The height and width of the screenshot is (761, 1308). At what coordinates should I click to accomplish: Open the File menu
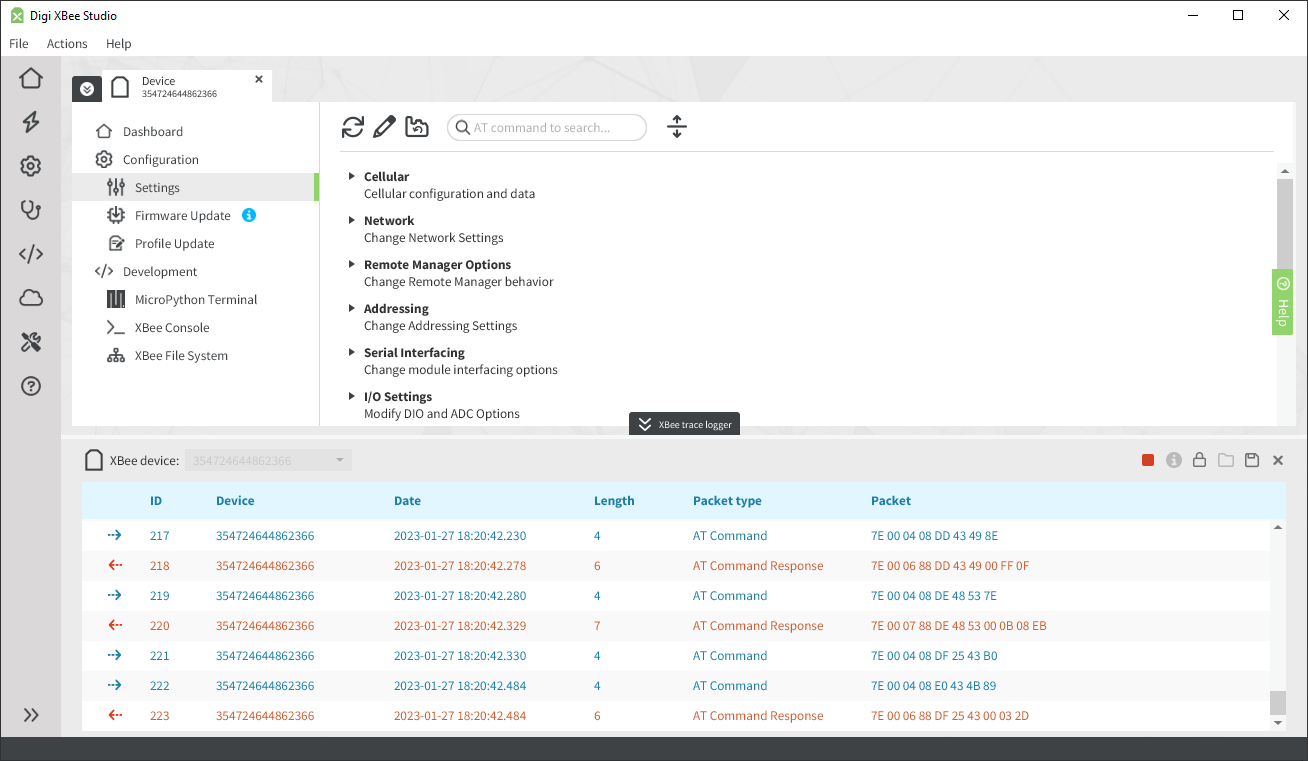19,43
